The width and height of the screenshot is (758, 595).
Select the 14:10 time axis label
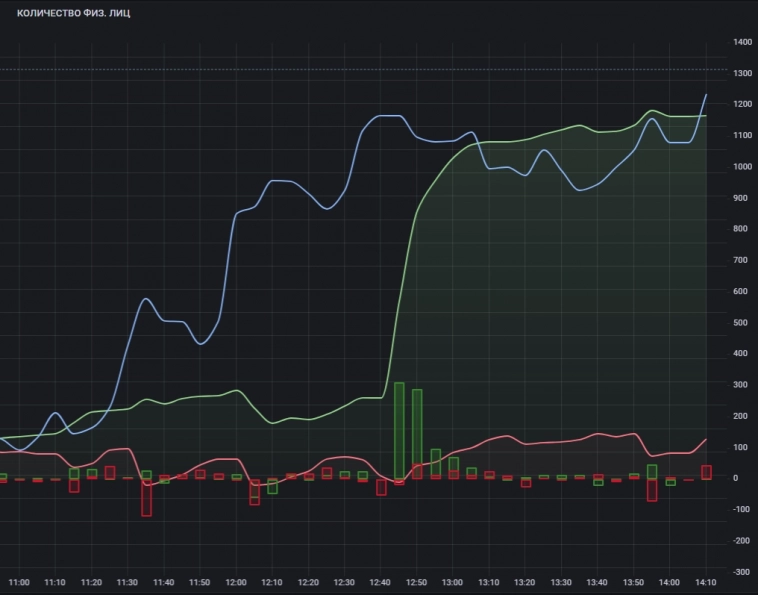coord(705,582)
